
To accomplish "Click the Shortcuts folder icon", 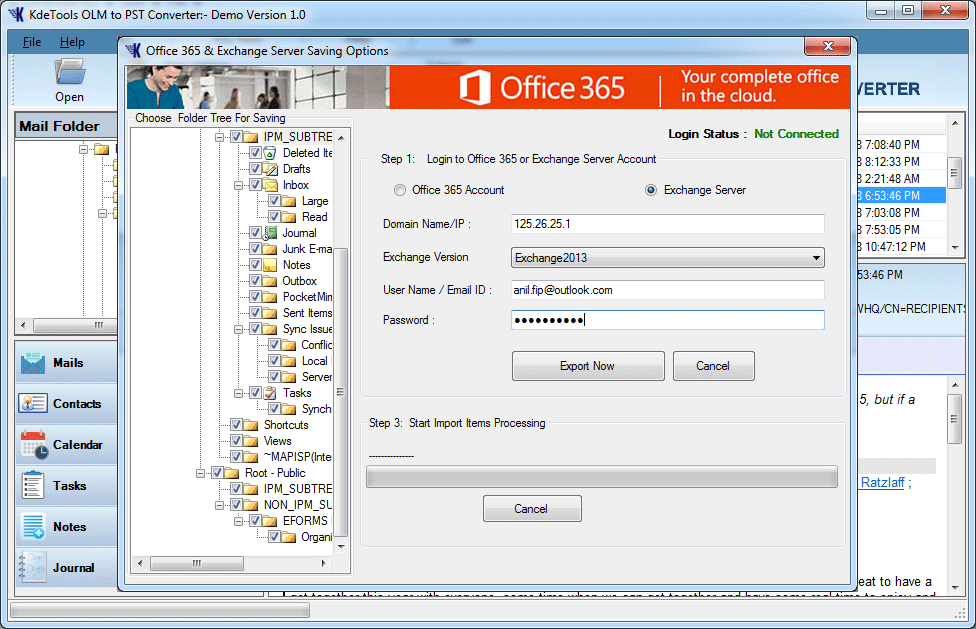I will click(x=251, y=425).
